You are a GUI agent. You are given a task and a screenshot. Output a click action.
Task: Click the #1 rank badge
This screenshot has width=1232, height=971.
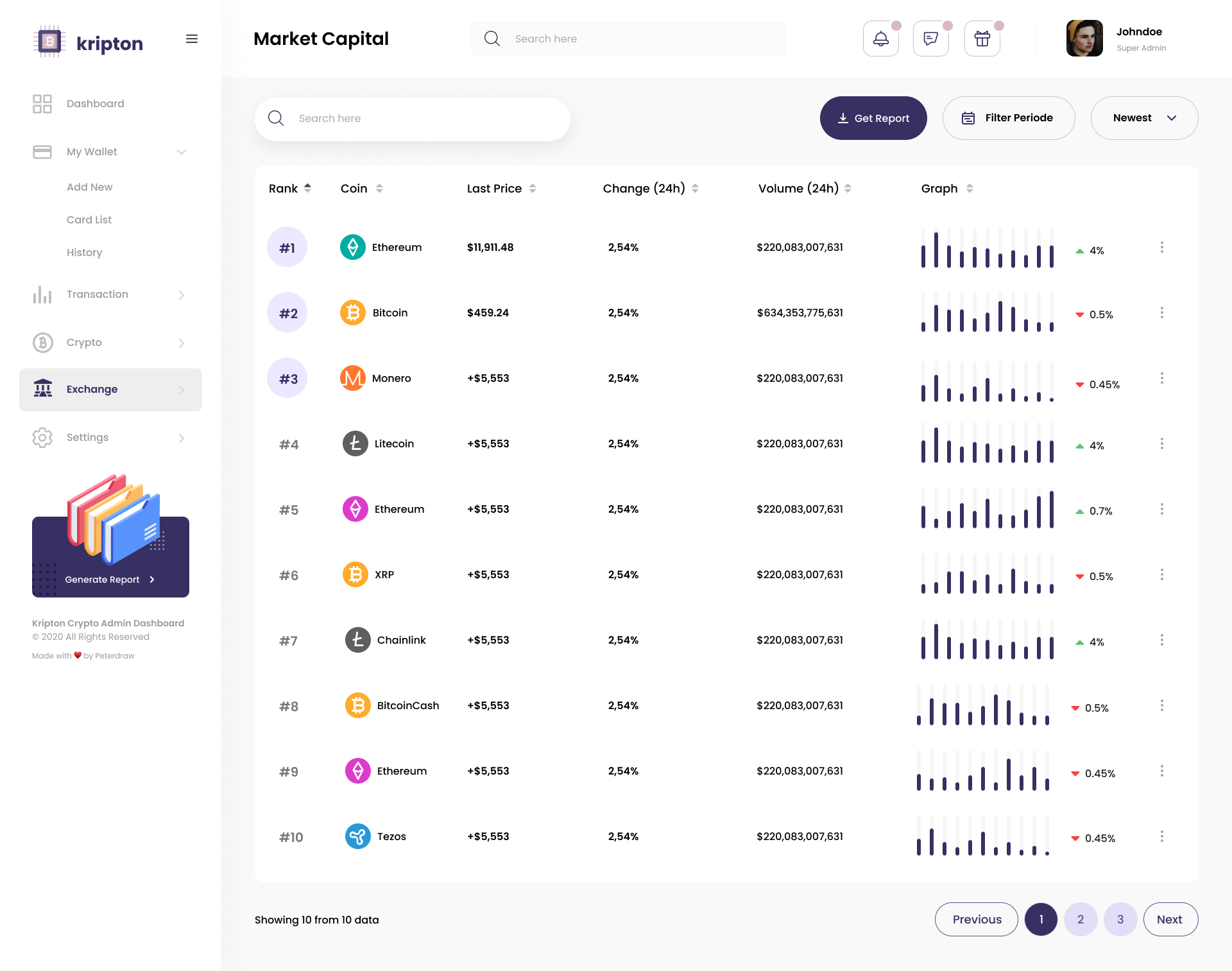(287, 248)
